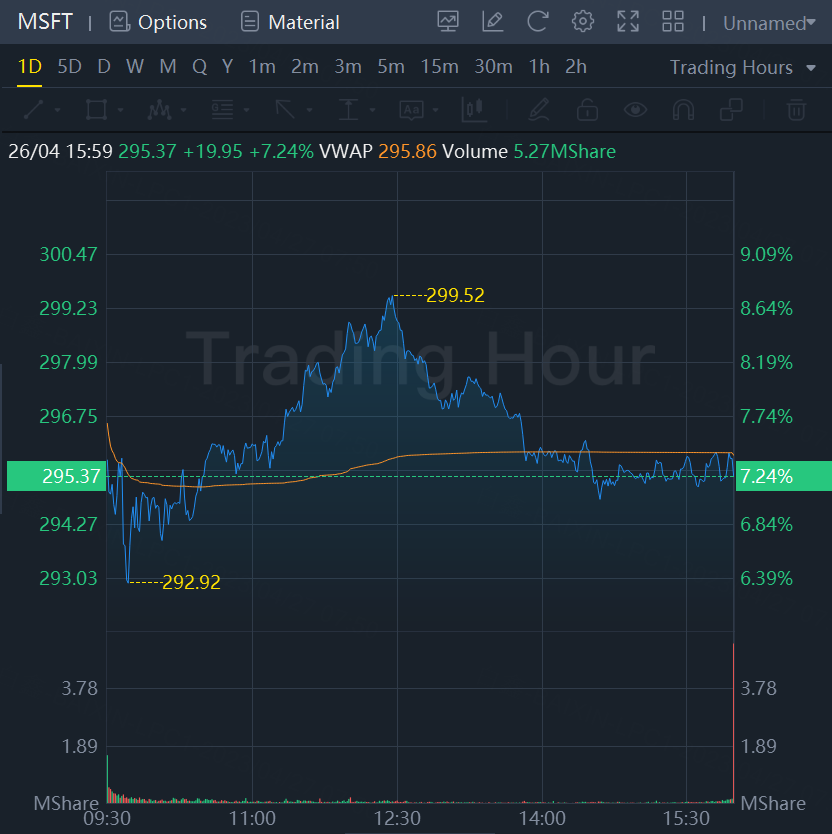The width and height of the screenshot is (832, 834).
Task: Expand the rectangle shape tool dropdown arrow
Action: tap(121, 110)
